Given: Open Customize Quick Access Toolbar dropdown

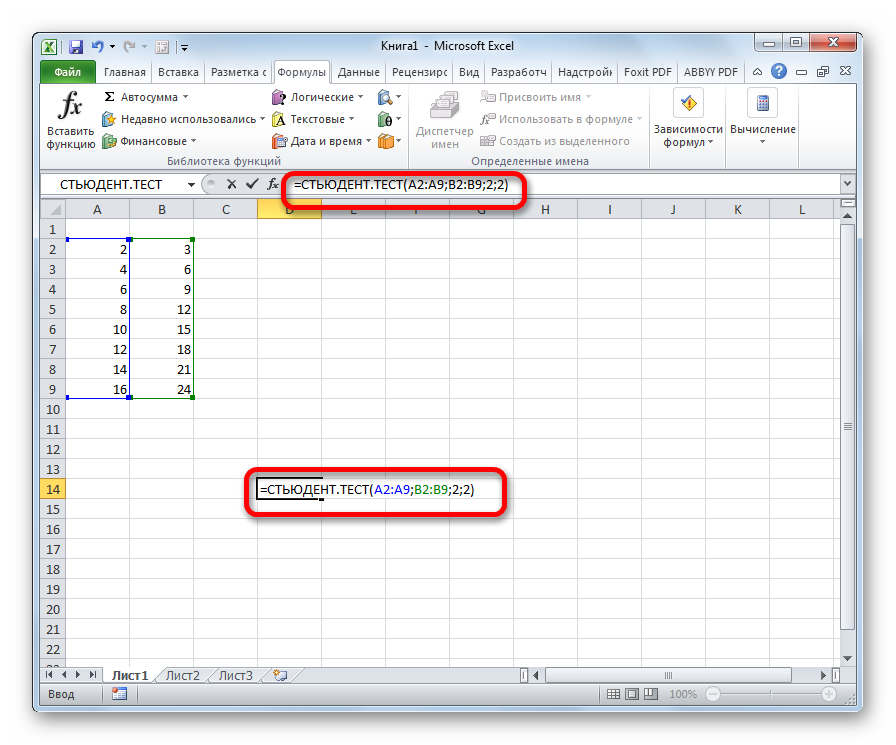Looking at the screenshot, I should pos(185,47).
